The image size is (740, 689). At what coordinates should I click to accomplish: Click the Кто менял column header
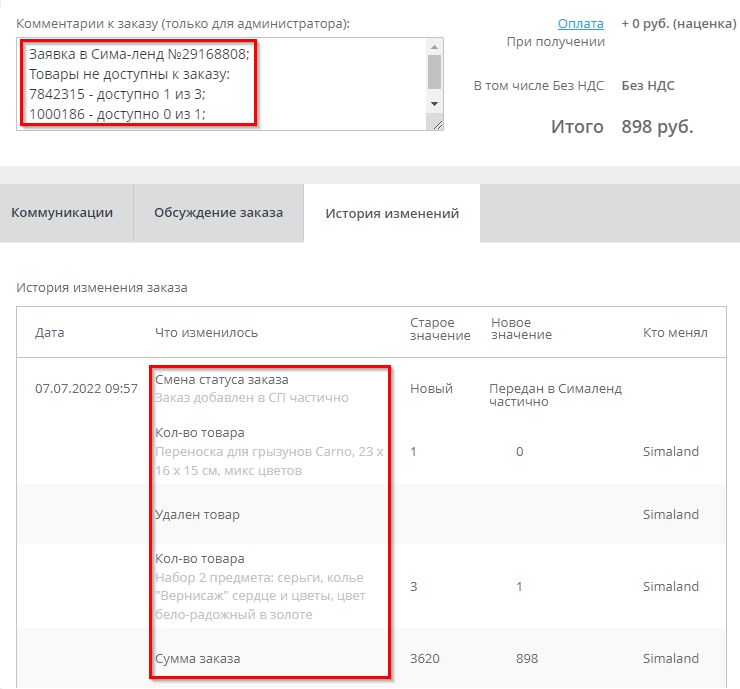(675, 332)
